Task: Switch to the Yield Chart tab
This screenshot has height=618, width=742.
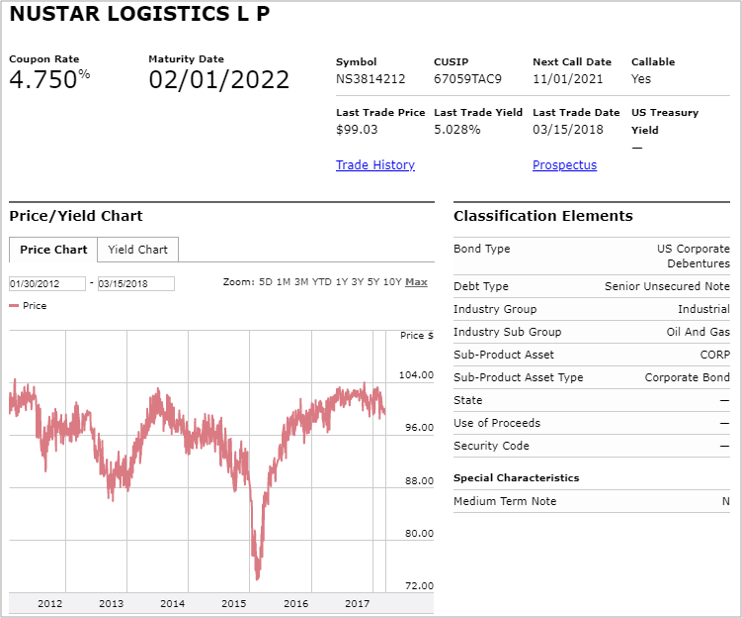Action: [138, 249]
